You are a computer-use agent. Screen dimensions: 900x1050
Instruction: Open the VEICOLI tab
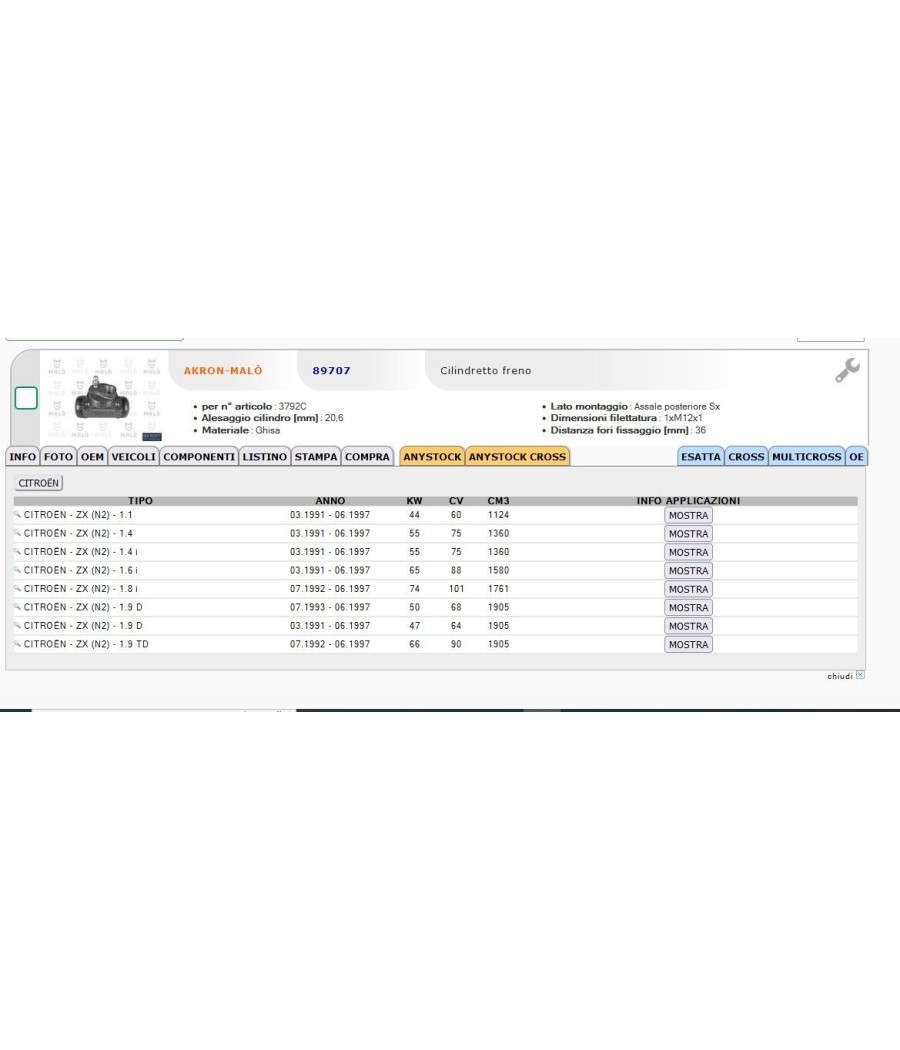point(133,457)
